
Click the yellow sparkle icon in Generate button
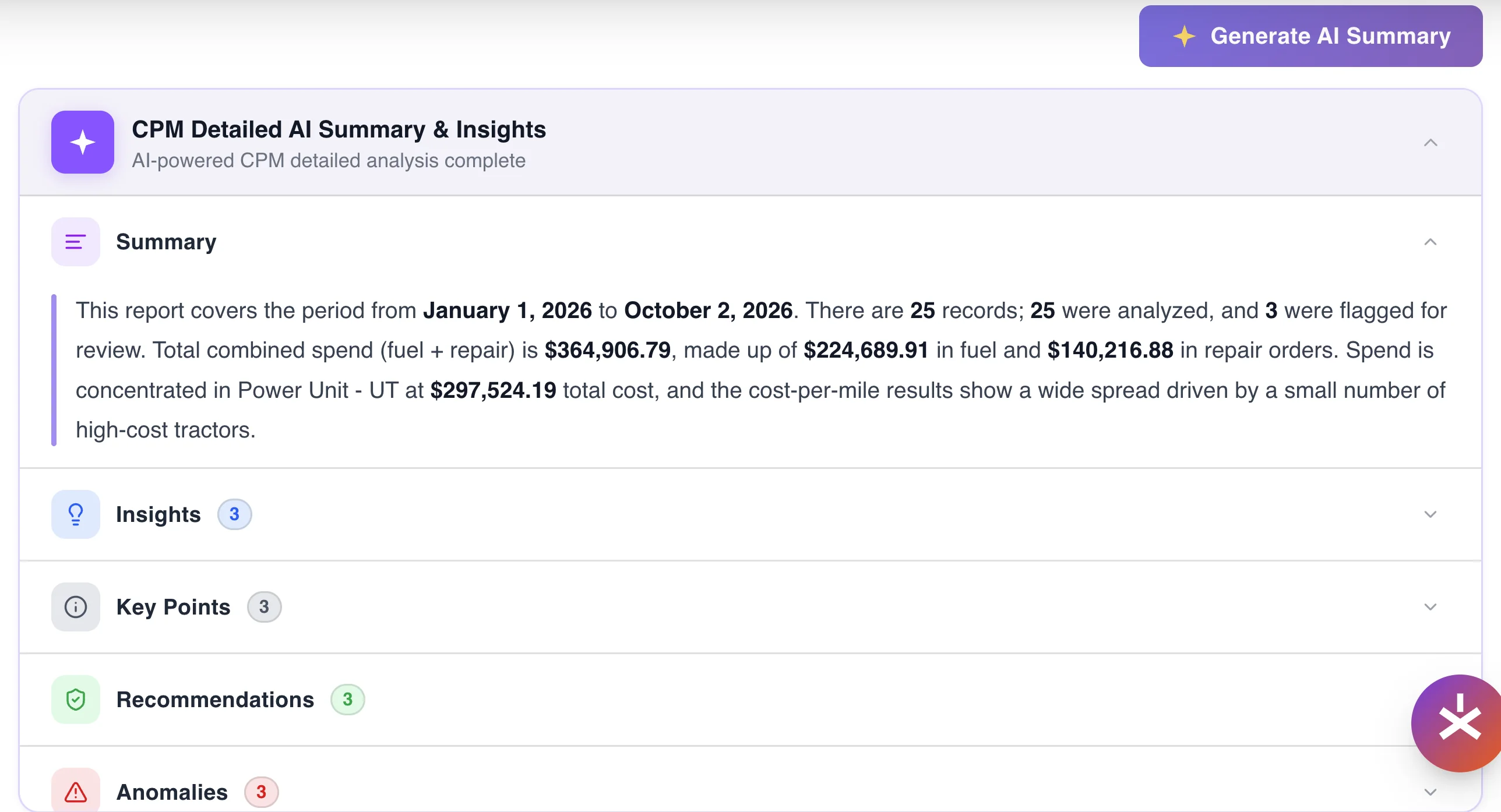pos(1184,36)
